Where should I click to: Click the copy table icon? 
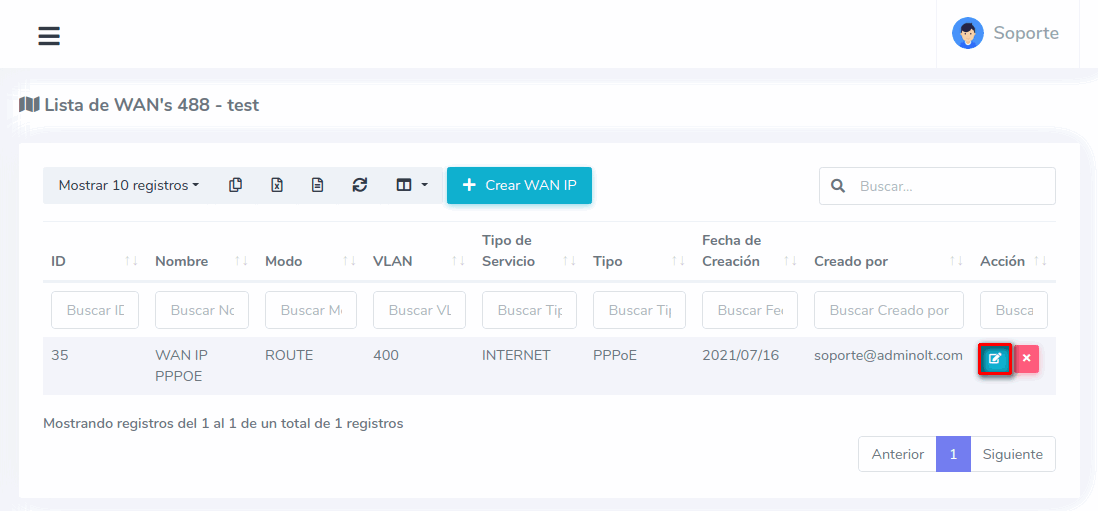tap(235, 185)
